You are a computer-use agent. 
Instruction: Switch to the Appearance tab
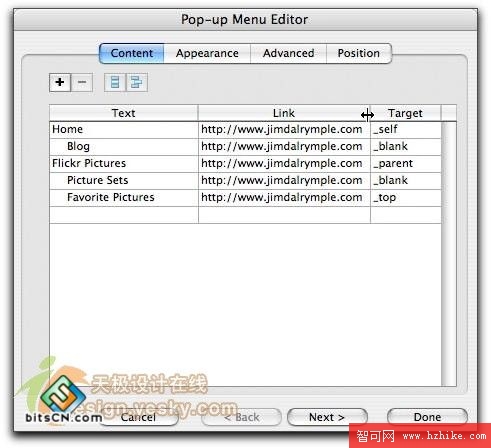click(207, 53)
